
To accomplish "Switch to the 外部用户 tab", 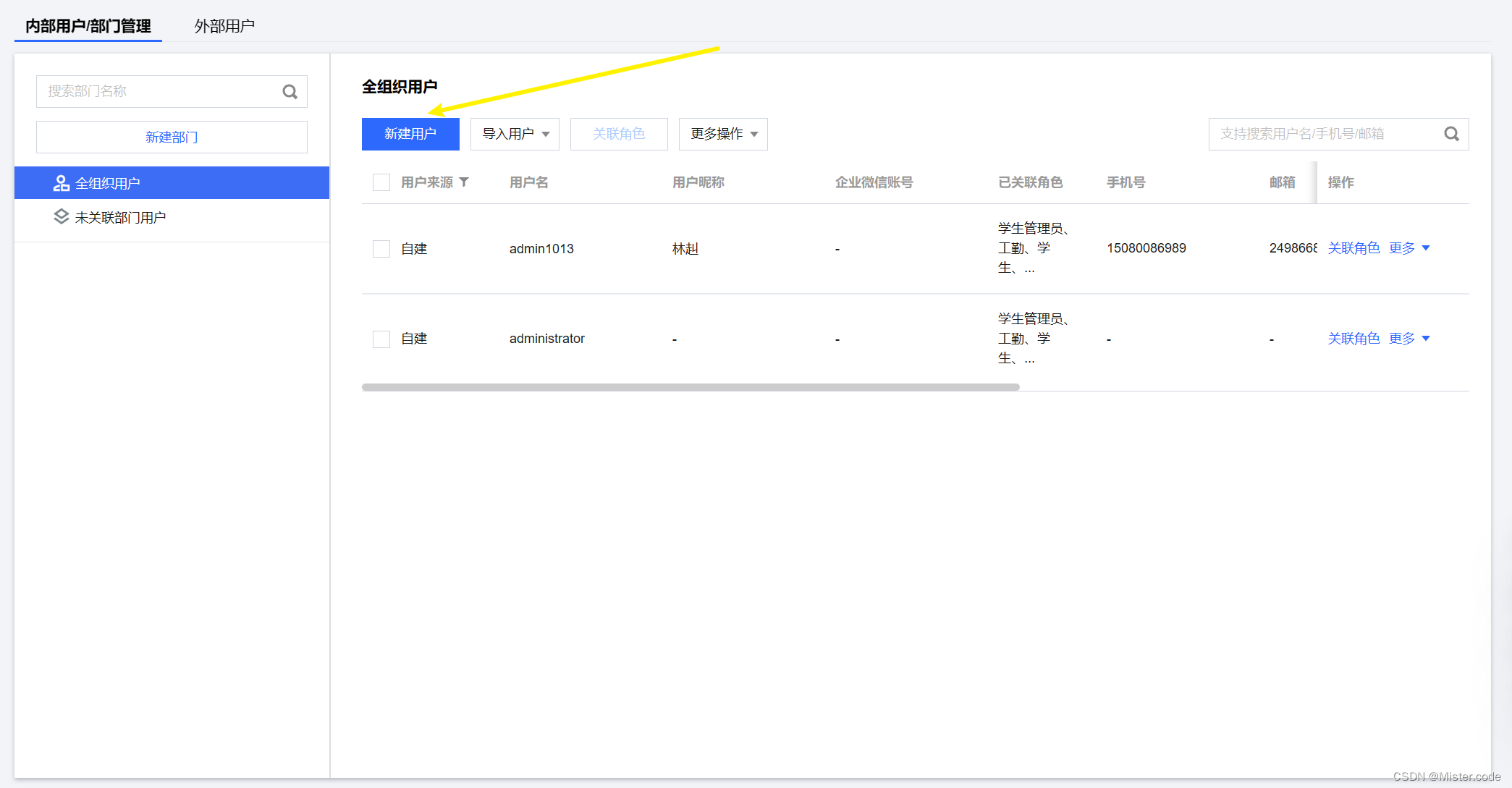I will click(224, 25).
